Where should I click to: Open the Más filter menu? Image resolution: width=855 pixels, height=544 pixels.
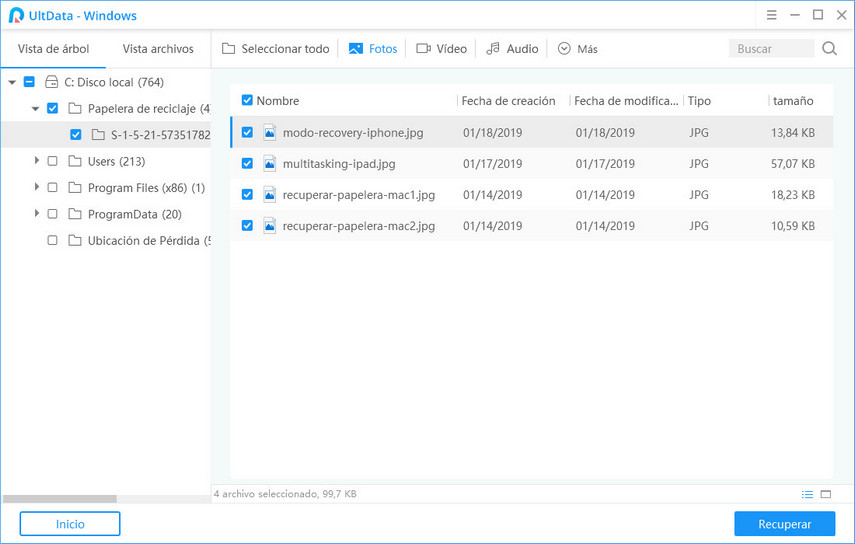click(x=578, y=49)
